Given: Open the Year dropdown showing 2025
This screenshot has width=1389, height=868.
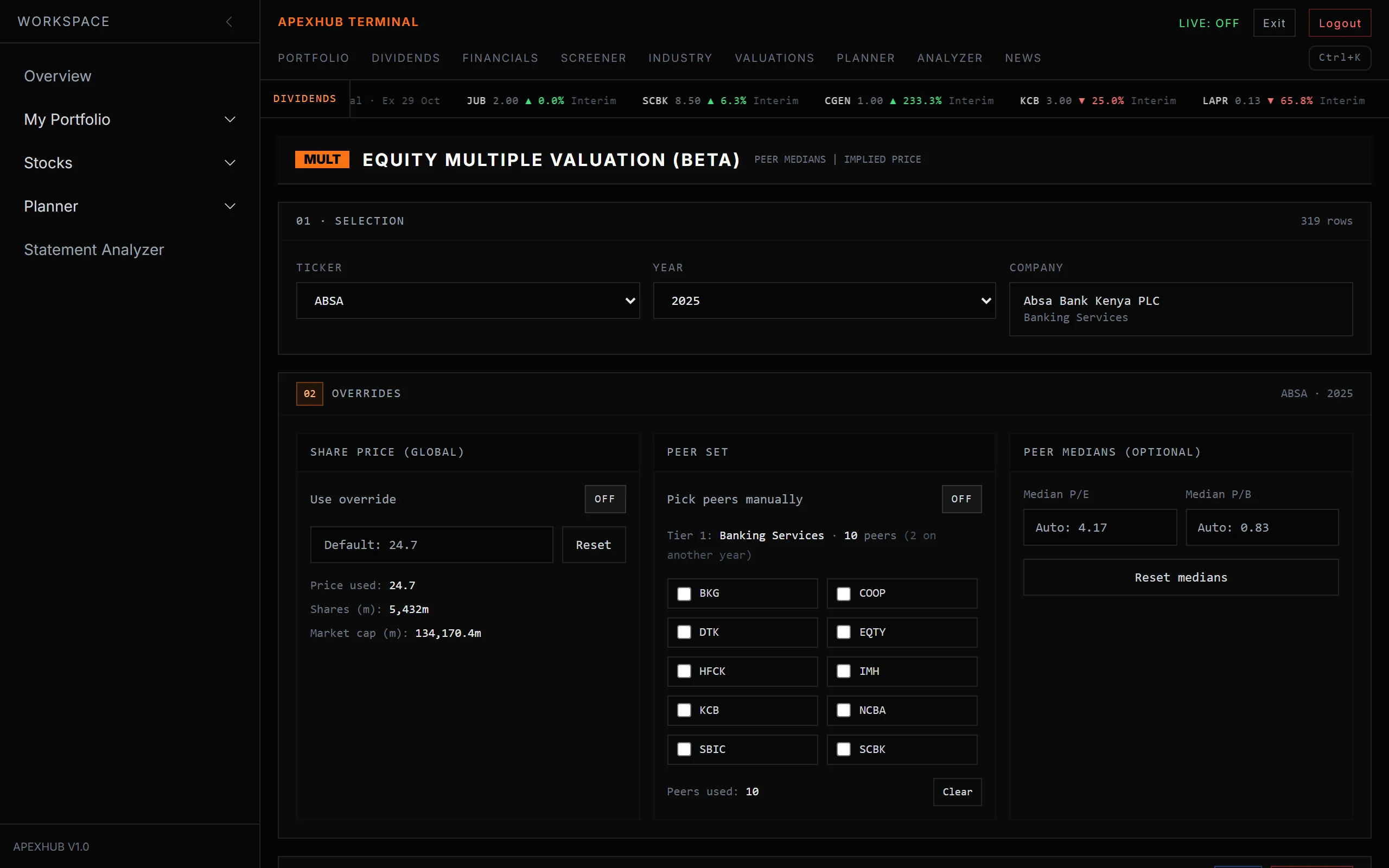Looking at the screenshot, I should tap(824, 301).
